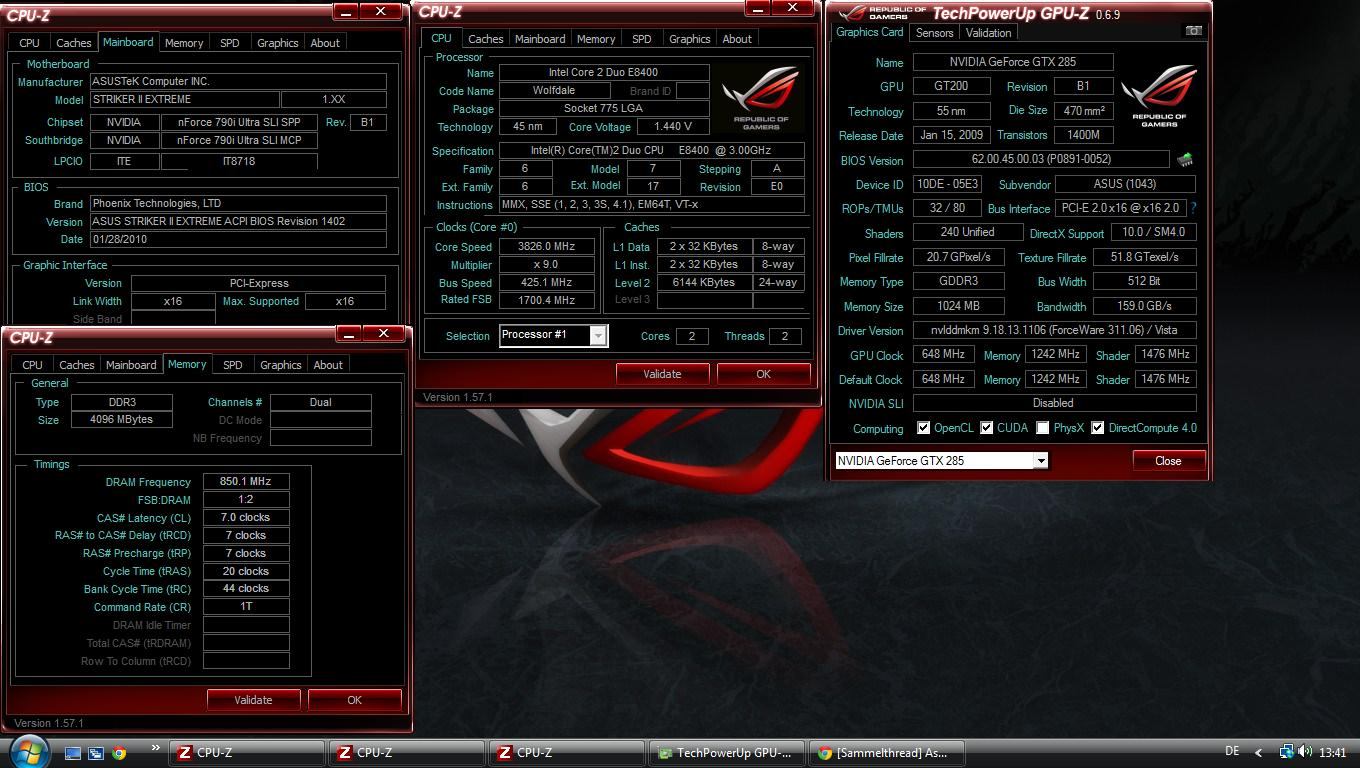1360x768 pixels.
Task: Open Caches tab in CPU-Z Mainboard window
Action: point(73,43)
